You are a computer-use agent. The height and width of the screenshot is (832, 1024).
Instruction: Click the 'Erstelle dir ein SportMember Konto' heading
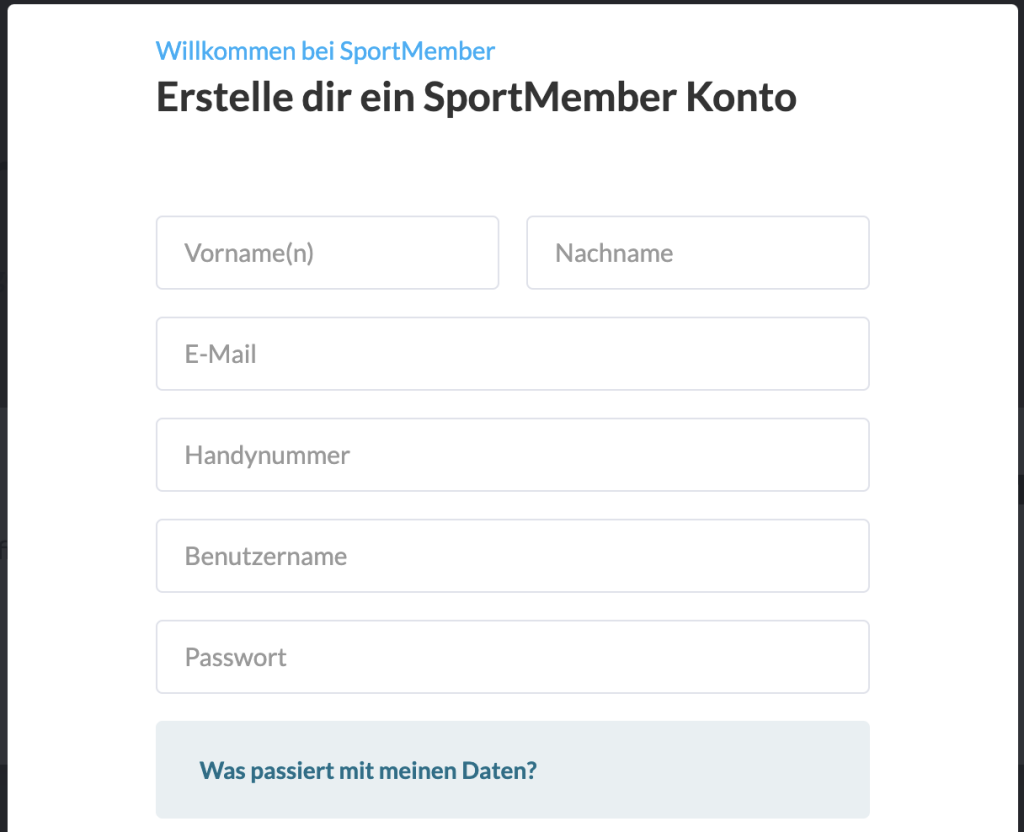pyautogui.click(x=476, y=98)
